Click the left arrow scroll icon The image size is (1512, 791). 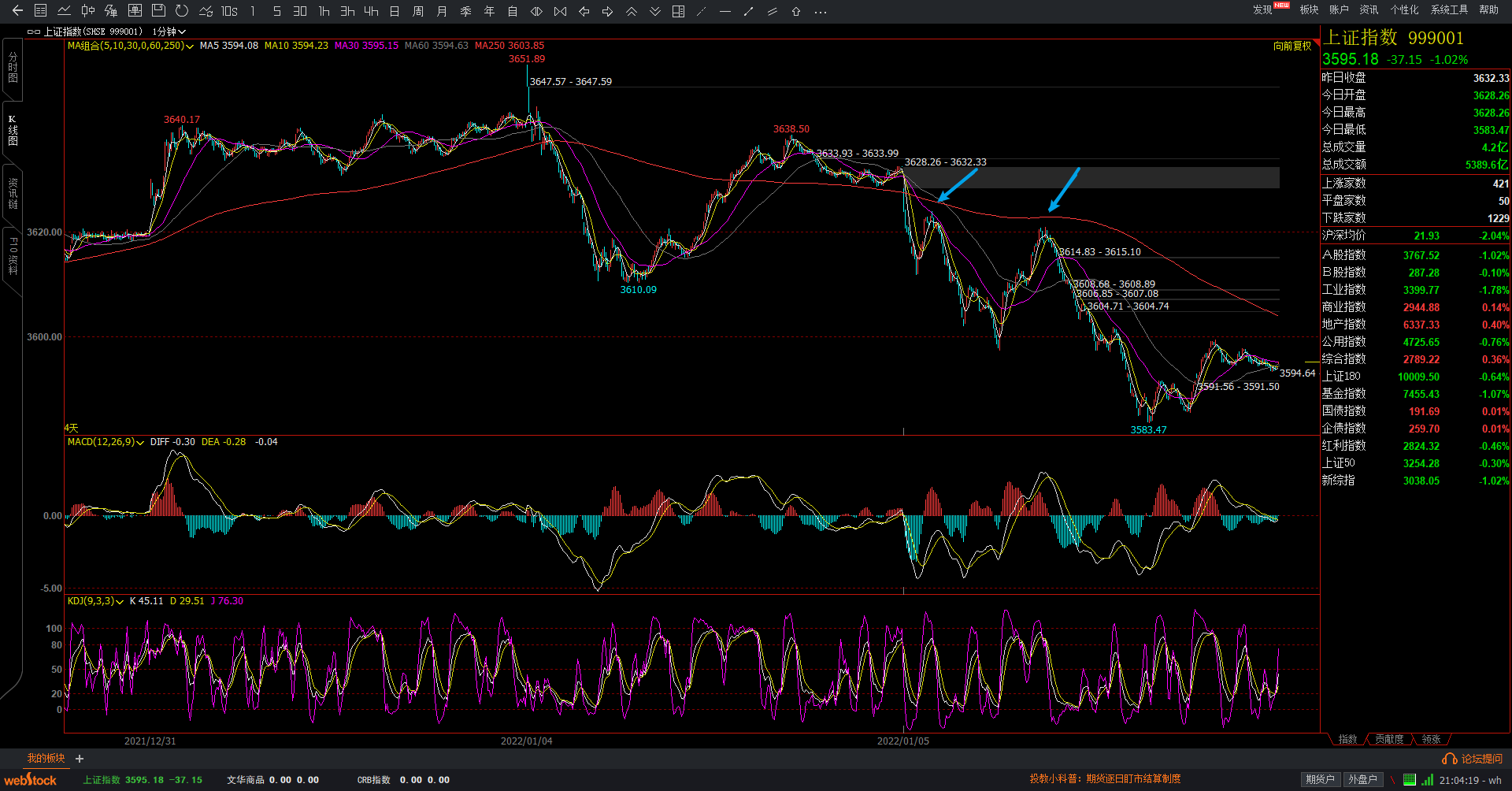[584, 11]
